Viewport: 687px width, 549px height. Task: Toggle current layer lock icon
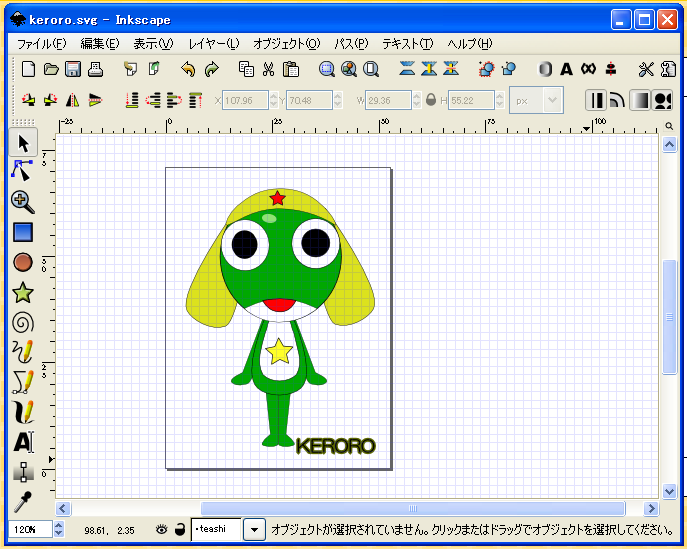180,530
